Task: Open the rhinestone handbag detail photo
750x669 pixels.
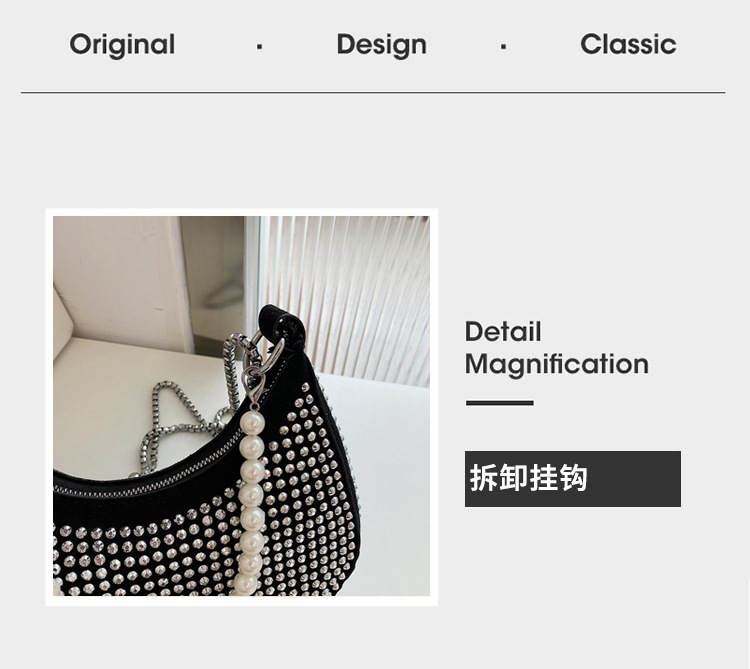Action: point(242,406)
